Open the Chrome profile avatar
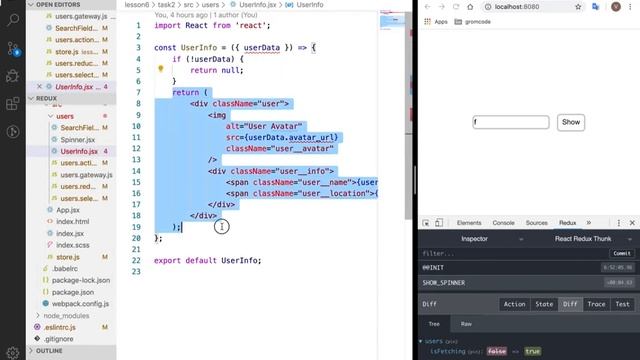The image size is (640, 360). click(616, 7)
